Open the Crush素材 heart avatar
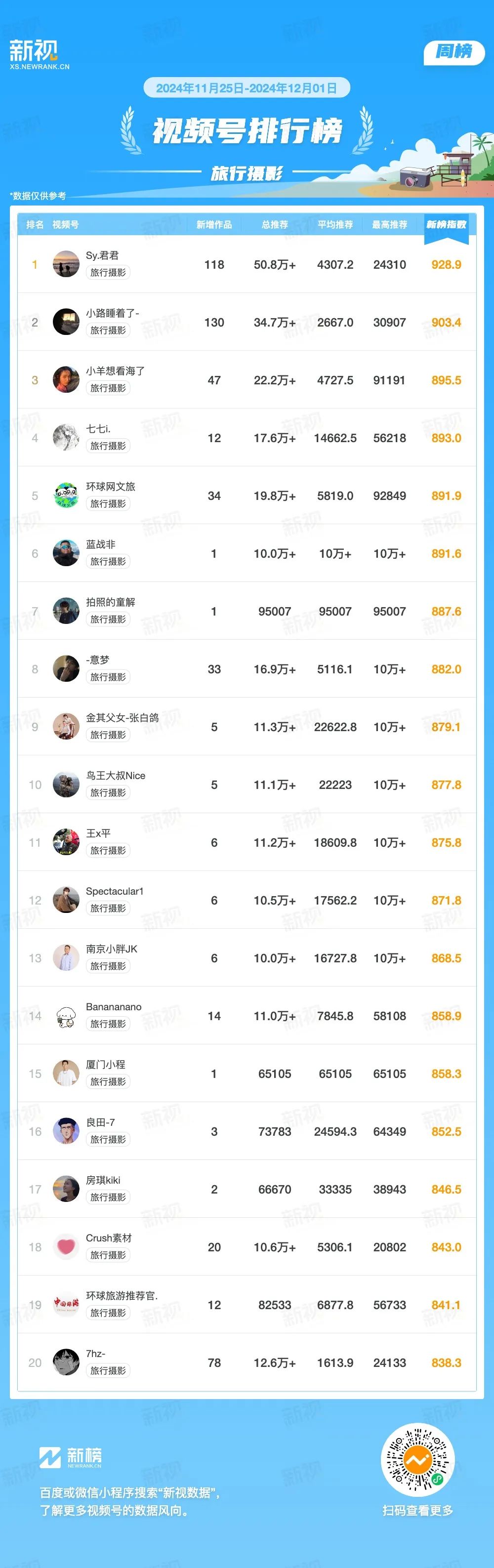 point(66,1246)
